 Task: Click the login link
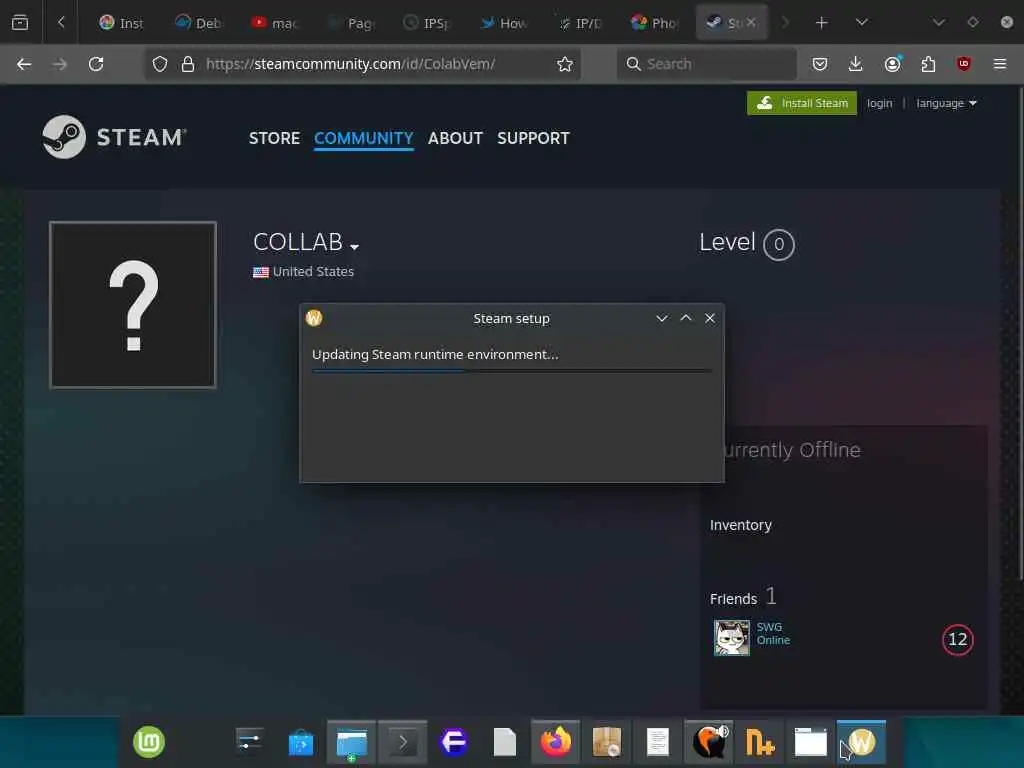click(x=879, y=103)
